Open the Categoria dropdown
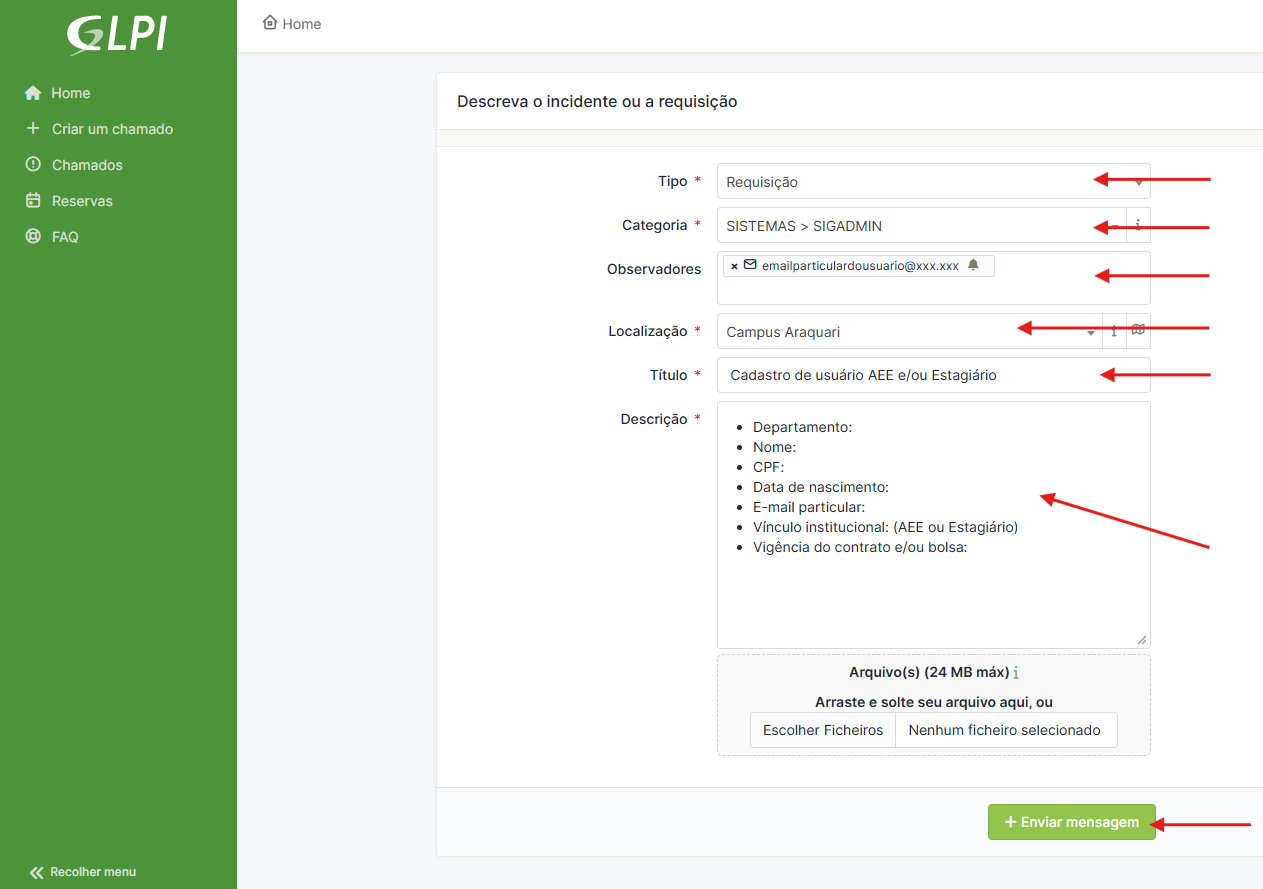Screen dimensions: 1263x889 pos(920,226)
